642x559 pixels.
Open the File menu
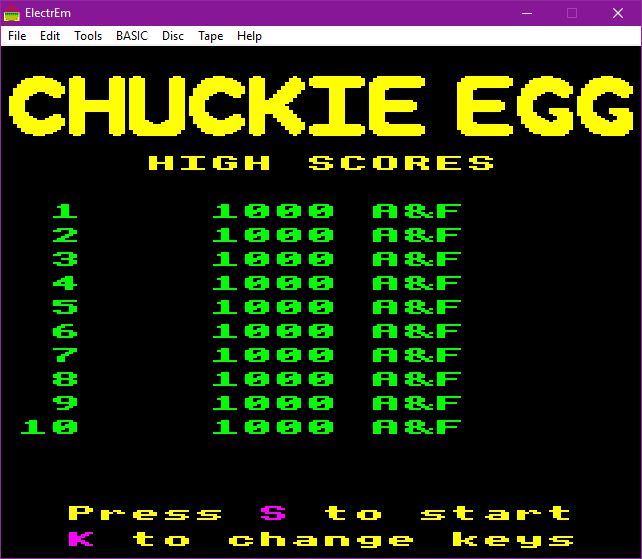tap(17, 36)
